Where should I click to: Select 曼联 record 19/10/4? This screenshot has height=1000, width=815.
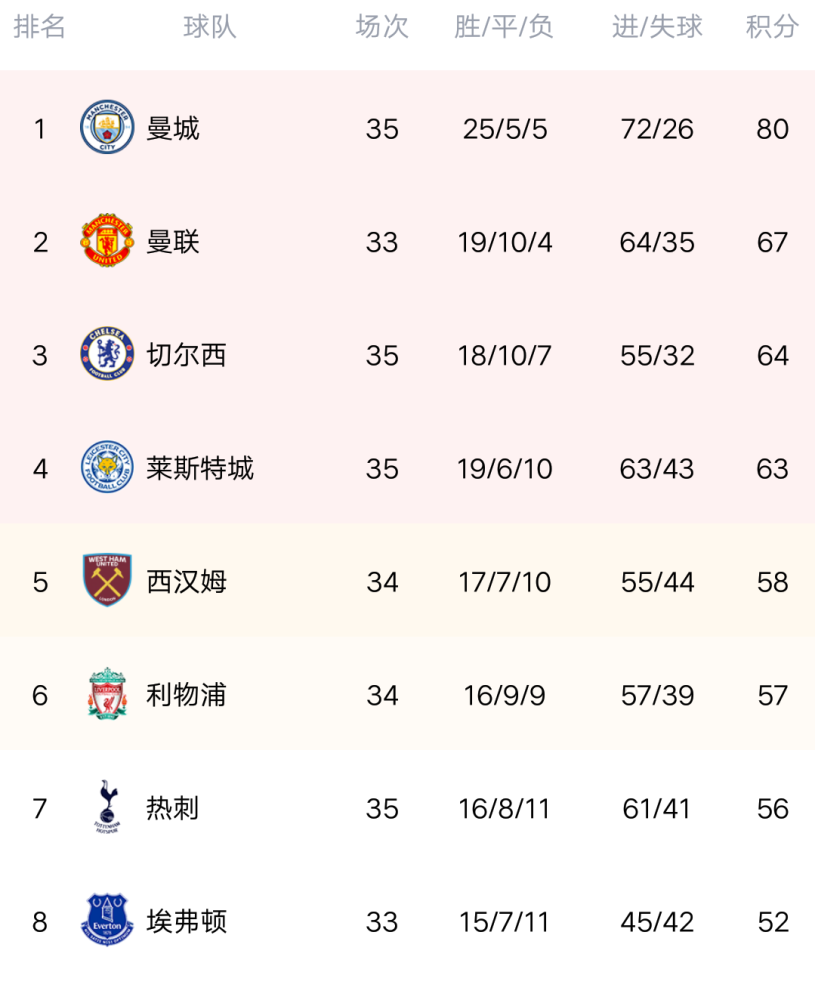coord(504,242)
